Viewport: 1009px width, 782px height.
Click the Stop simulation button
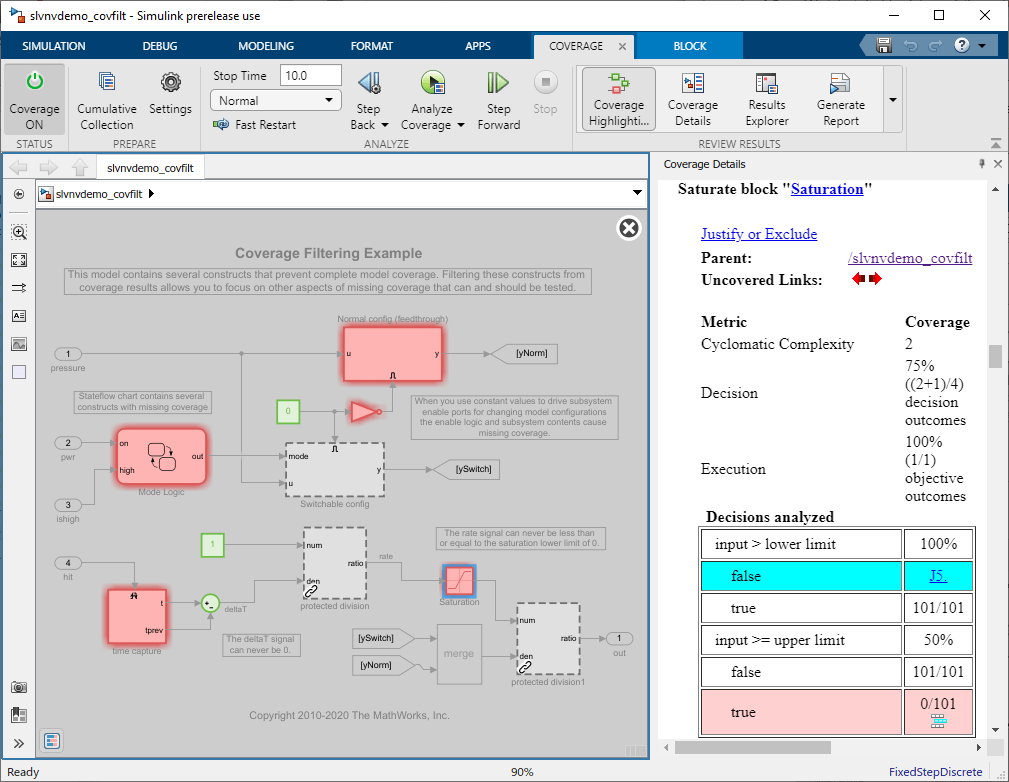545,93
